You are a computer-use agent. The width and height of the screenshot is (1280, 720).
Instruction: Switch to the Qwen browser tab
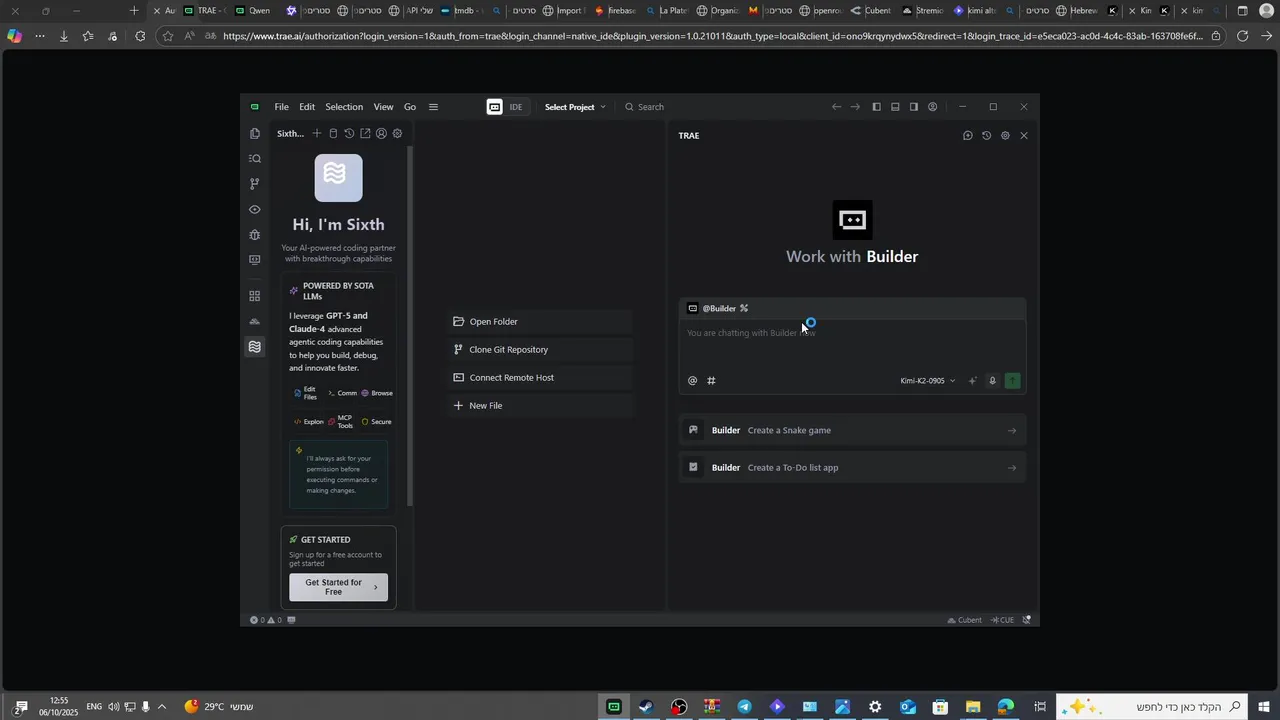coord(253,11)
